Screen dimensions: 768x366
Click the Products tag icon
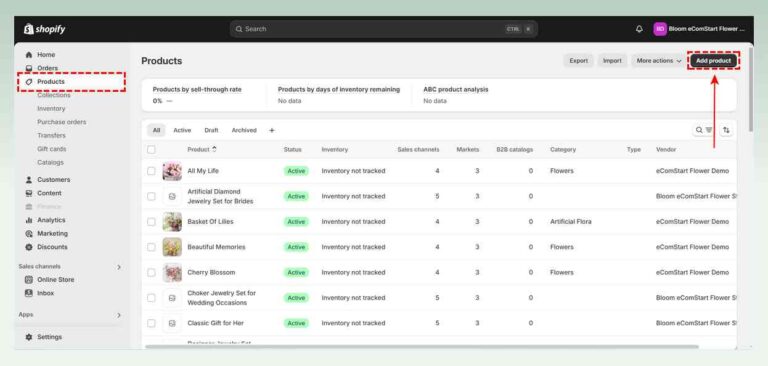tap(29, 82)
